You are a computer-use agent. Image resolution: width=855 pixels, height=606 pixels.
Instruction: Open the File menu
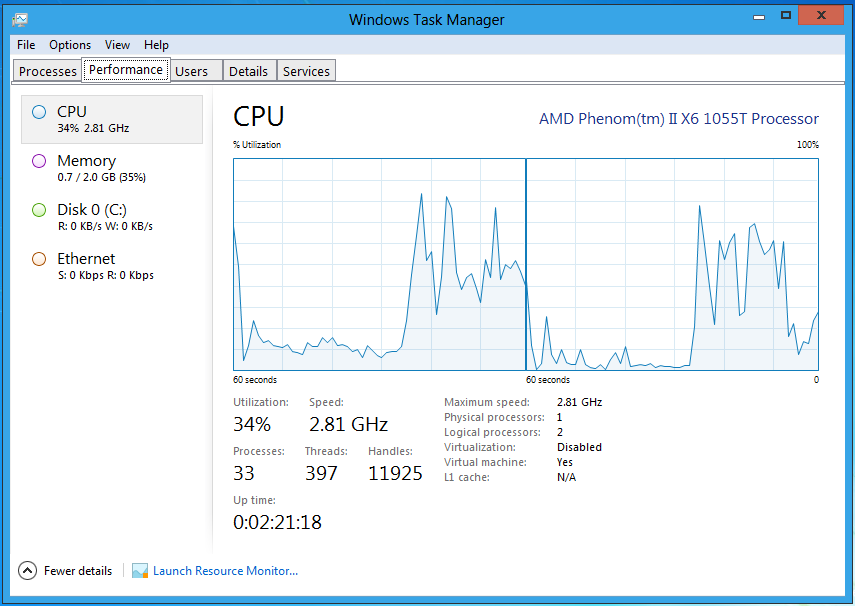click(x=26, y=45)
